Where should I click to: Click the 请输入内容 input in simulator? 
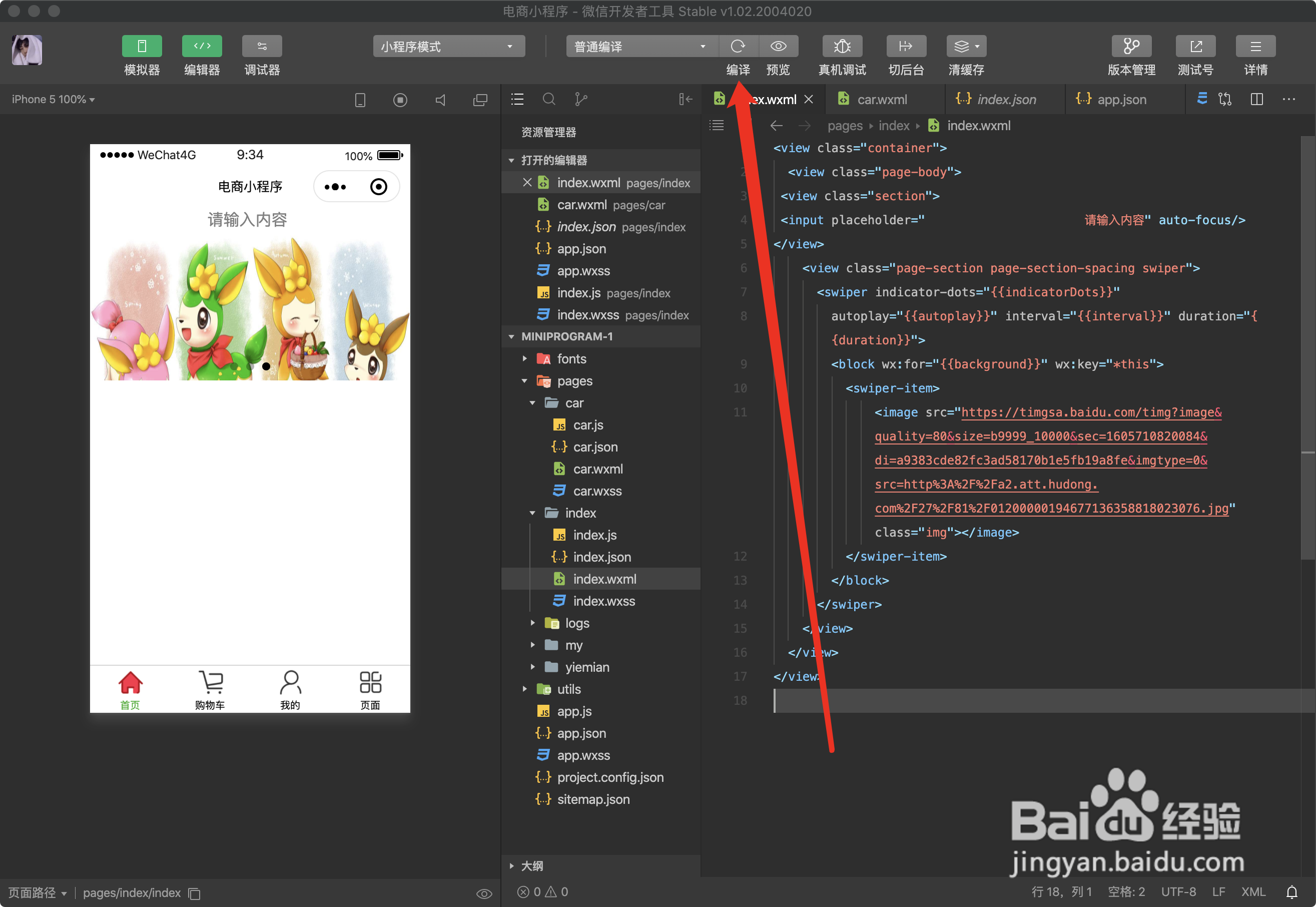pyautogui.click(x=248, y=220)
